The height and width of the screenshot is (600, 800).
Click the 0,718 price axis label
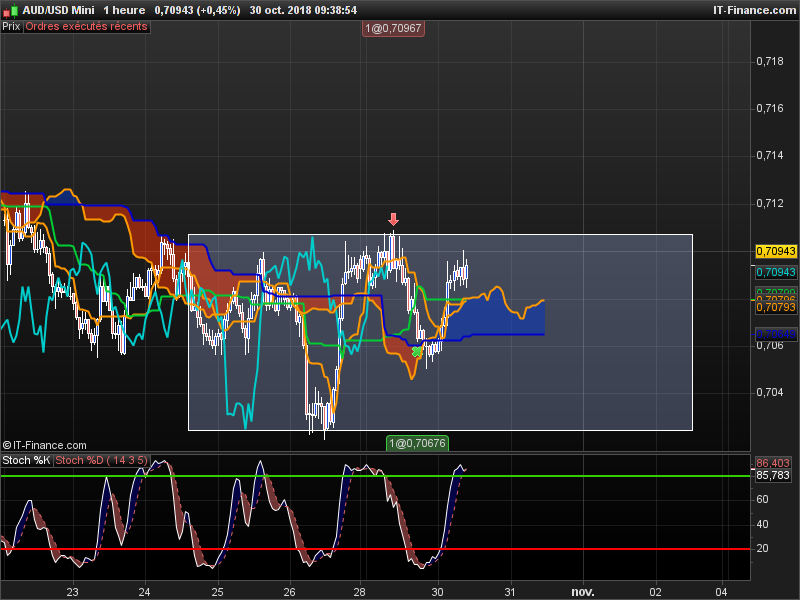click(769, 62)
